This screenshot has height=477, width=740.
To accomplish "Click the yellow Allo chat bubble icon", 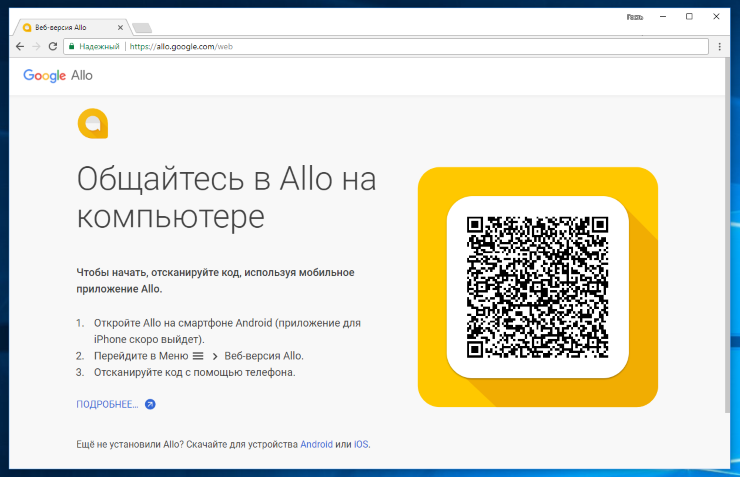I will point(92,123).
